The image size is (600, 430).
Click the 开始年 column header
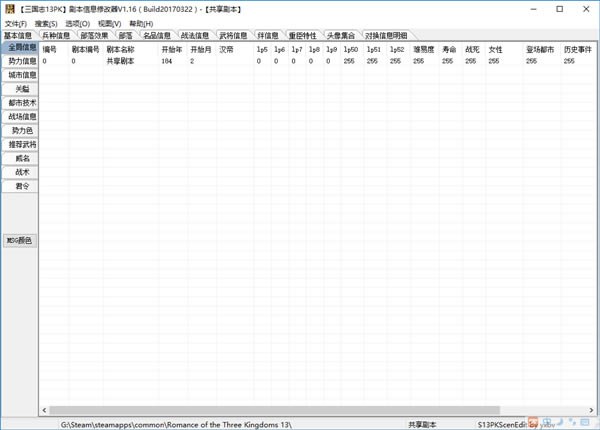(172, 48)
